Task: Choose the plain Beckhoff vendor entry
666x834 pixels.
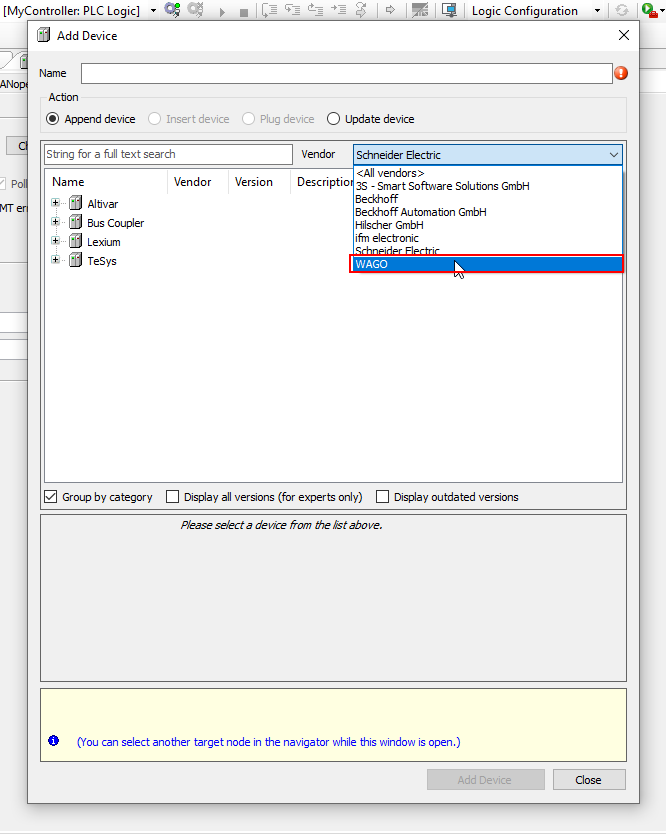Action: 488,199
